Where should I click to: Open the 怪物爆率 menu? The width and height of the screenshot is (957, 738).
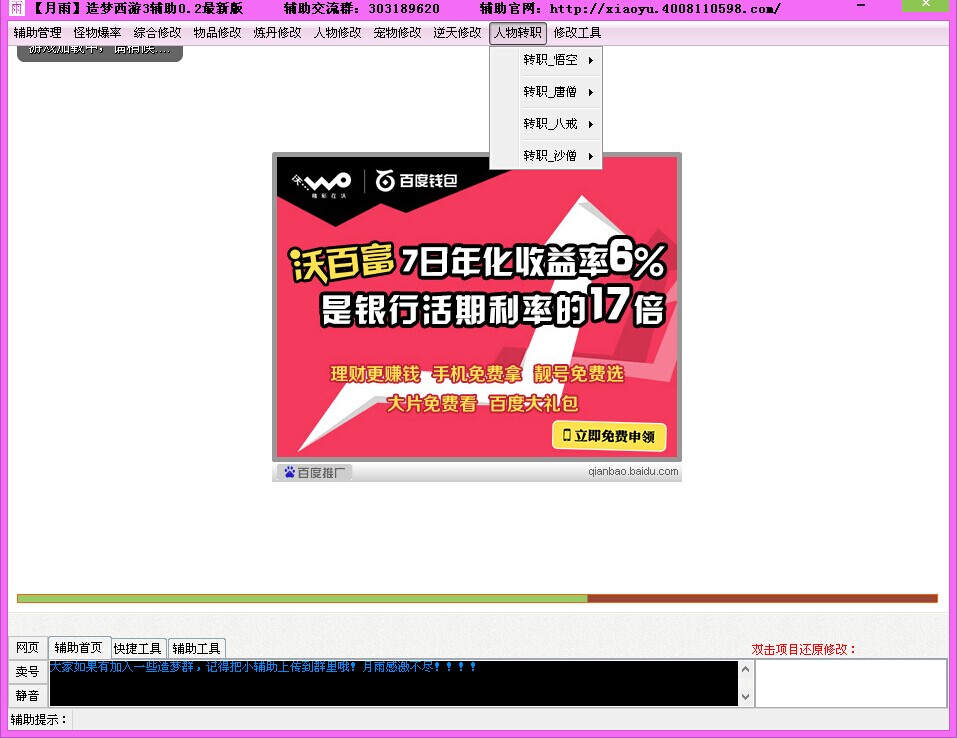tap(97, 33)
